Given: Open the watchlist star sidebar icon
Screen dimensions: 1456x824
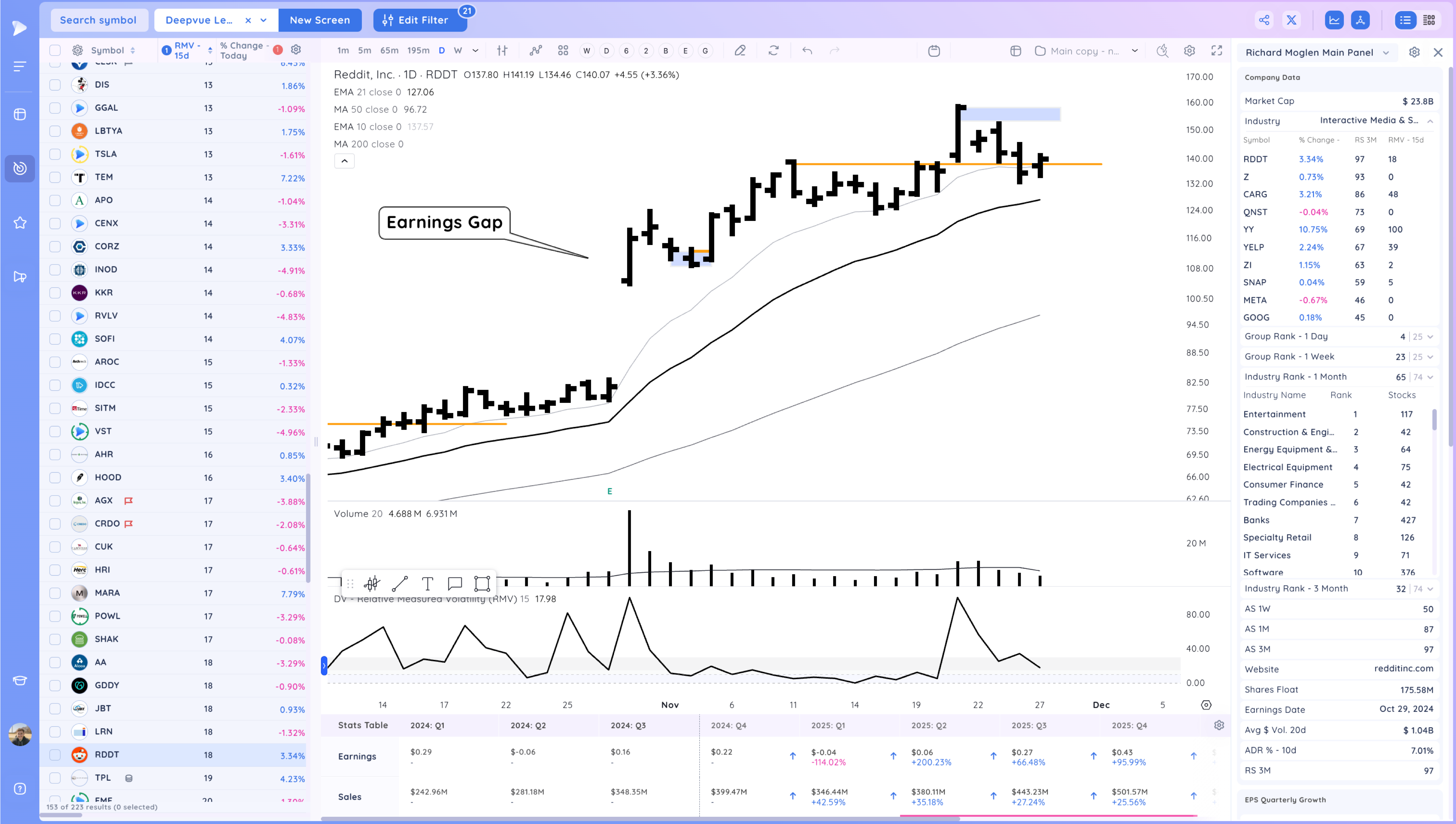Looking at the screenshot, I should tap(20, 222).
